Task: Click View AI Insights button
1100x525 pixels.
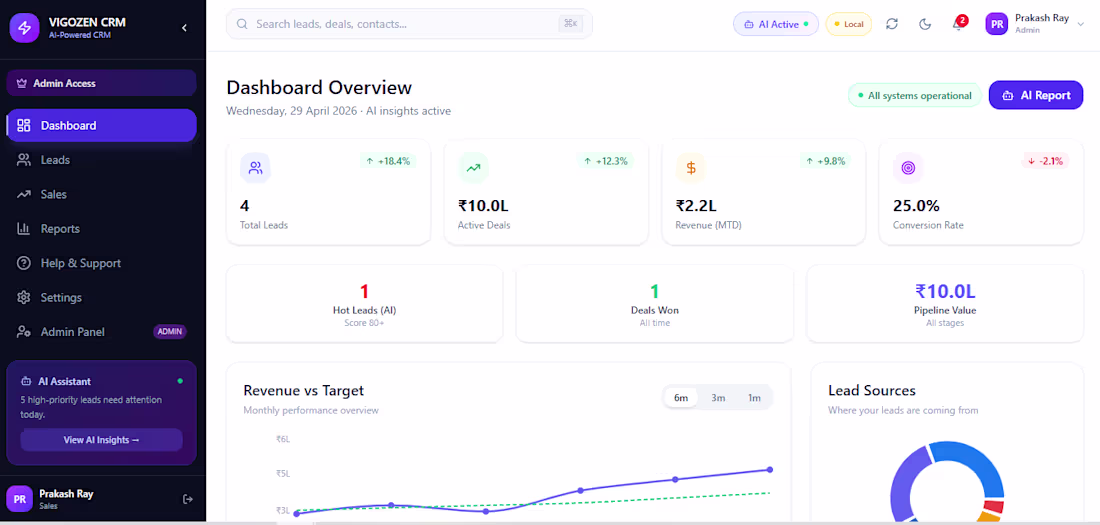Action: pyautogui.click(x=101, y=440)
